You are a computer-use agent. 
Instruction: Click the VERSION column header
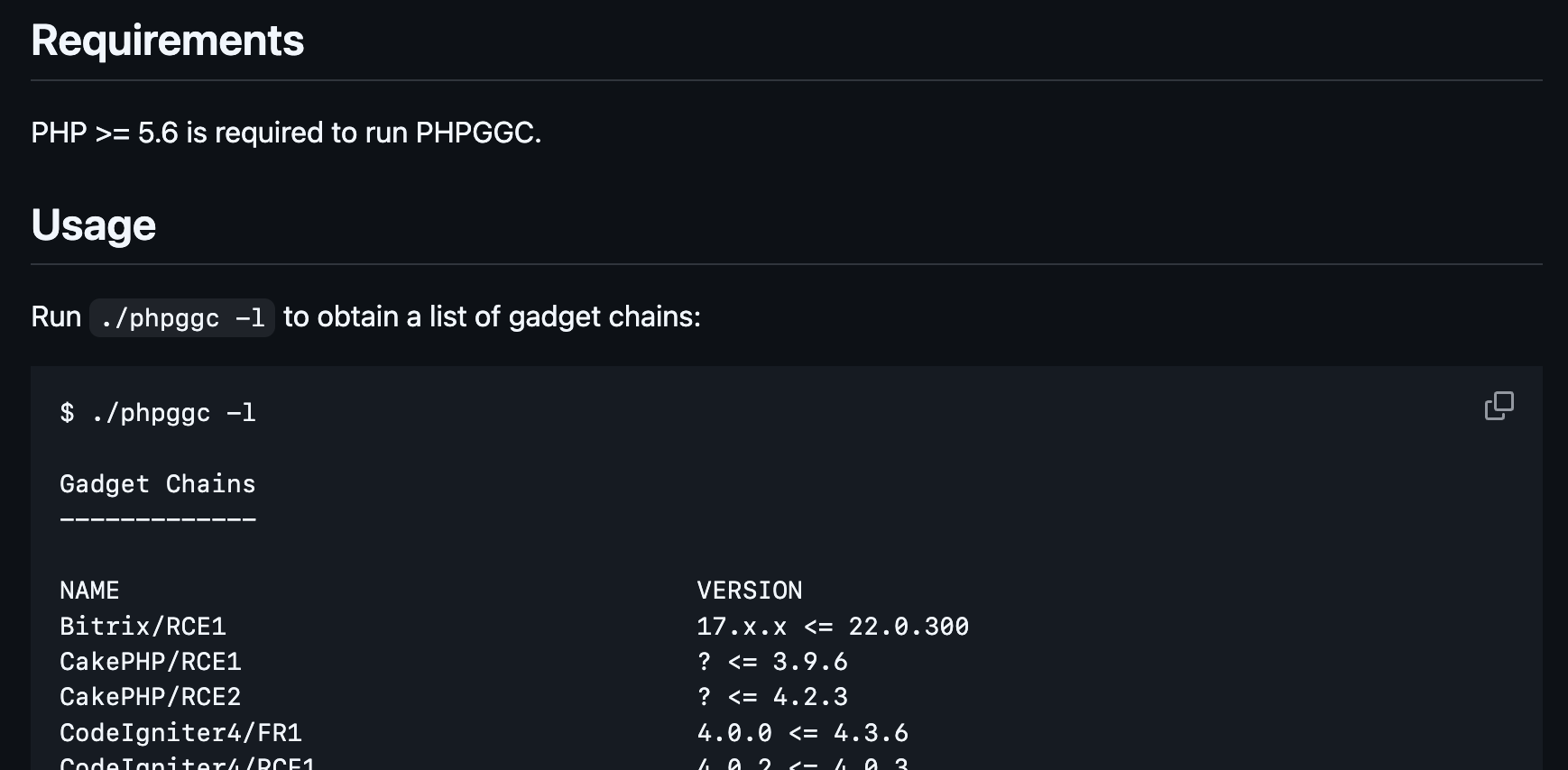point(749,591)
